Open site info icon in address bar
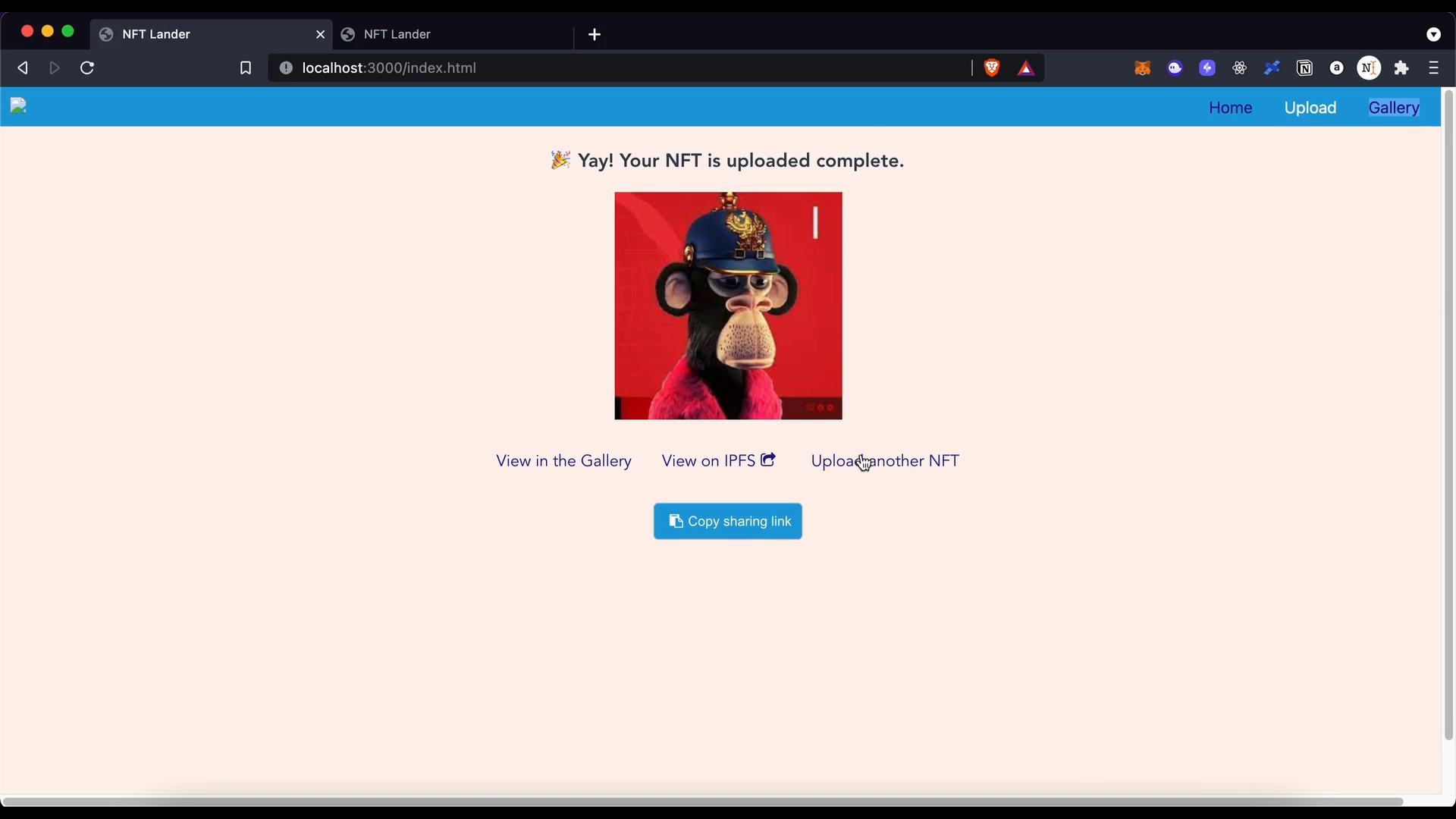Viewport: 1456px width, 819px height. pyautogui.click(x=286, y=68)
